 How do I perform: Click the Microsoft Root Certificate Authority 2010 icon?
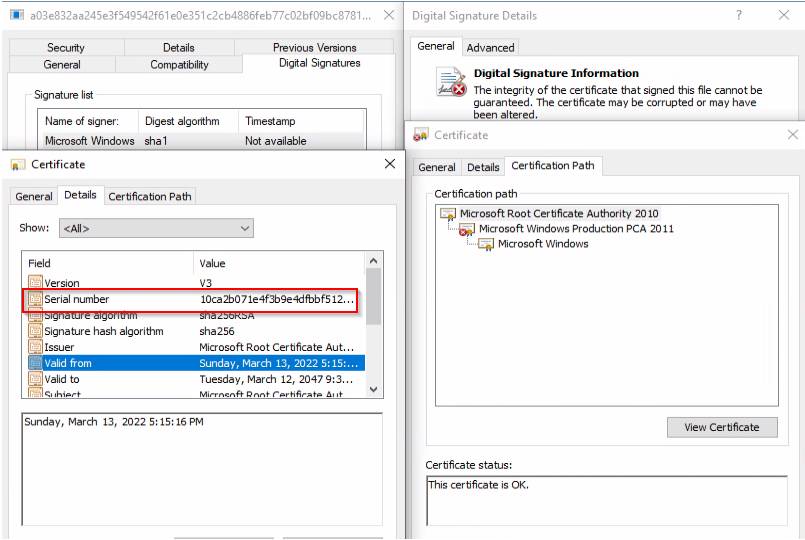(448, 214)
